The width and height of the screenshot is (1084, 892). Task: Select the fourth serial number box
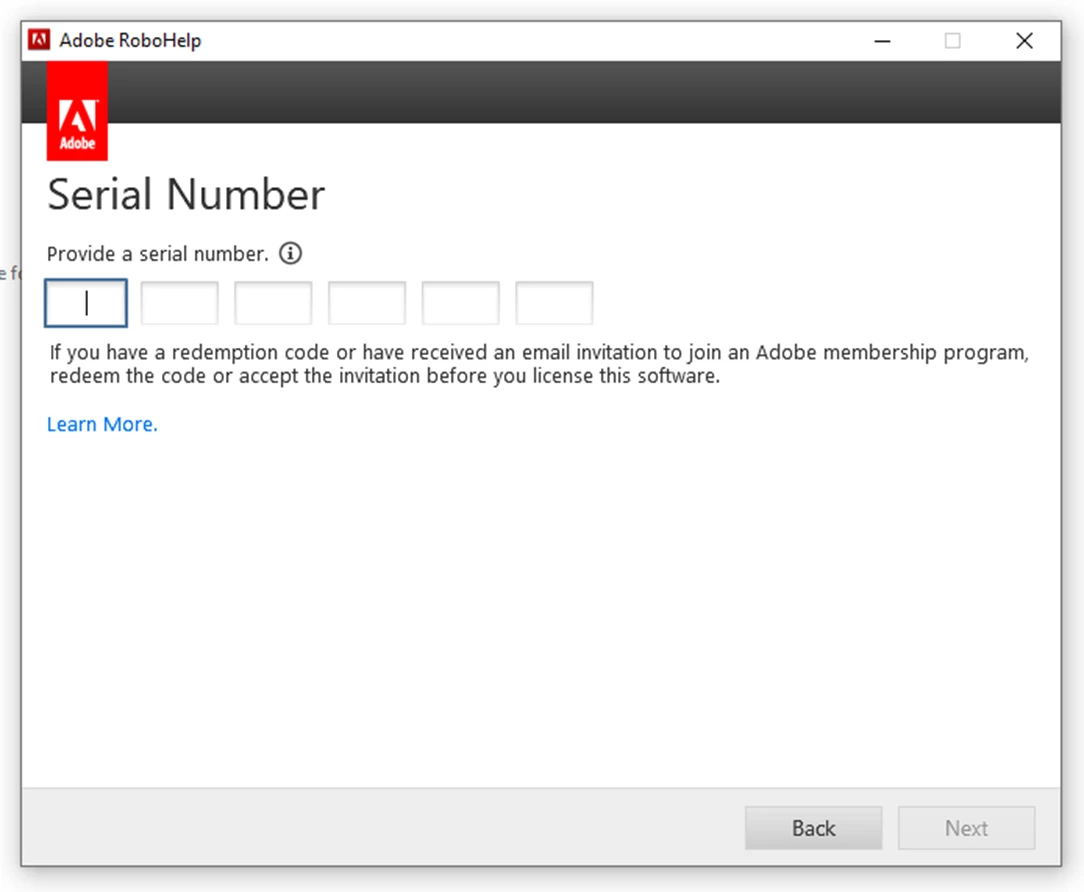click(367, 303)
